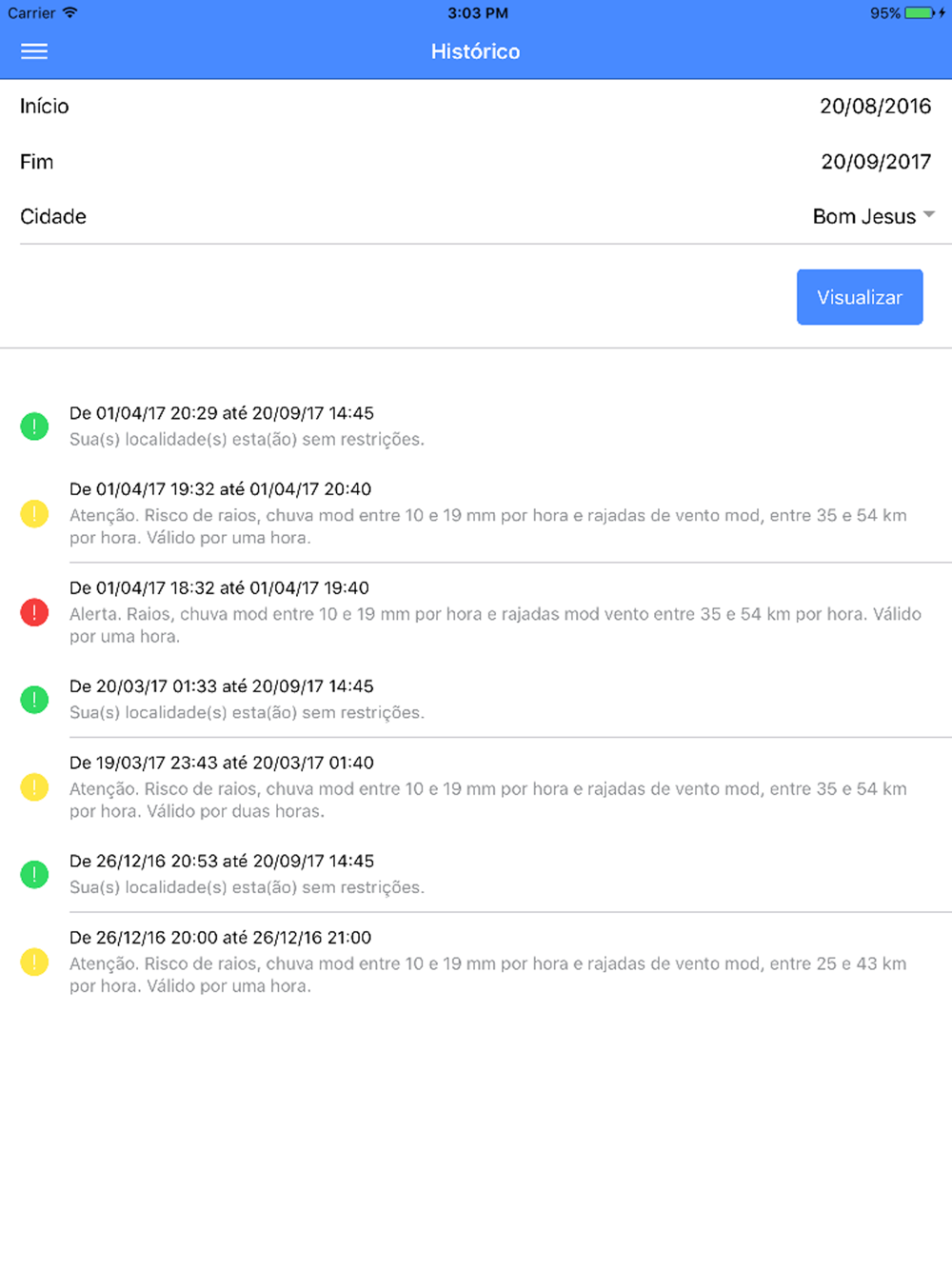This screenshot has width=952, height=1270.
Task: Expand the Cidade dropdown arrow
Action: 929,214
